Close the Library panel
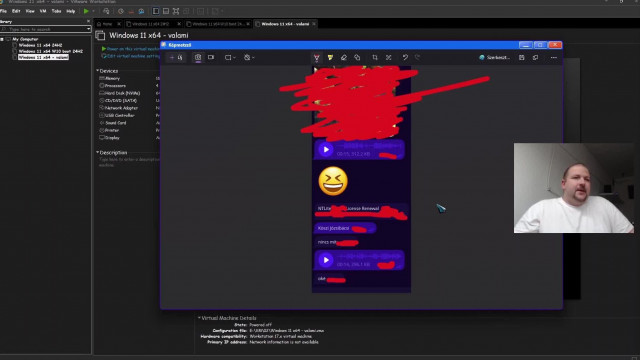640x360 pixels. click(88, 21)
